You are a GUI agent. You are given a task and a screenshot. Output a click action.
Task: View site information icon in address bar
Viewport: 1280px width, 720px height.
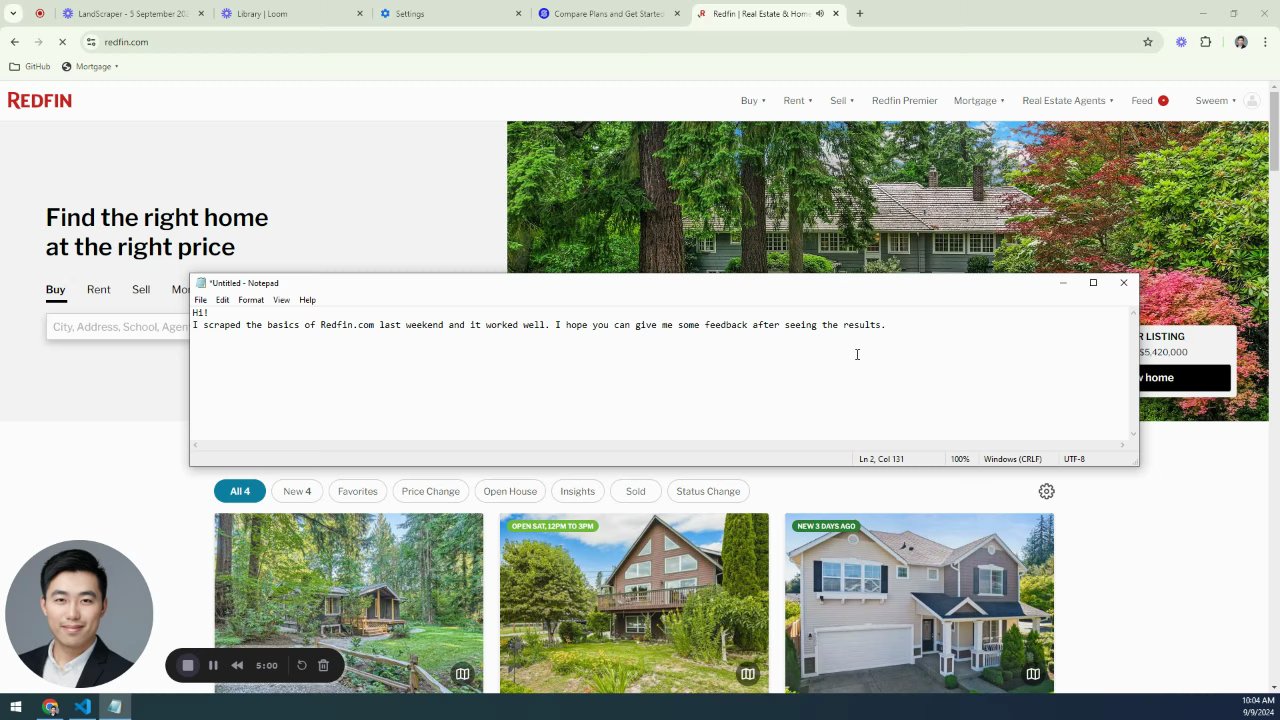(x=91, y=42)
